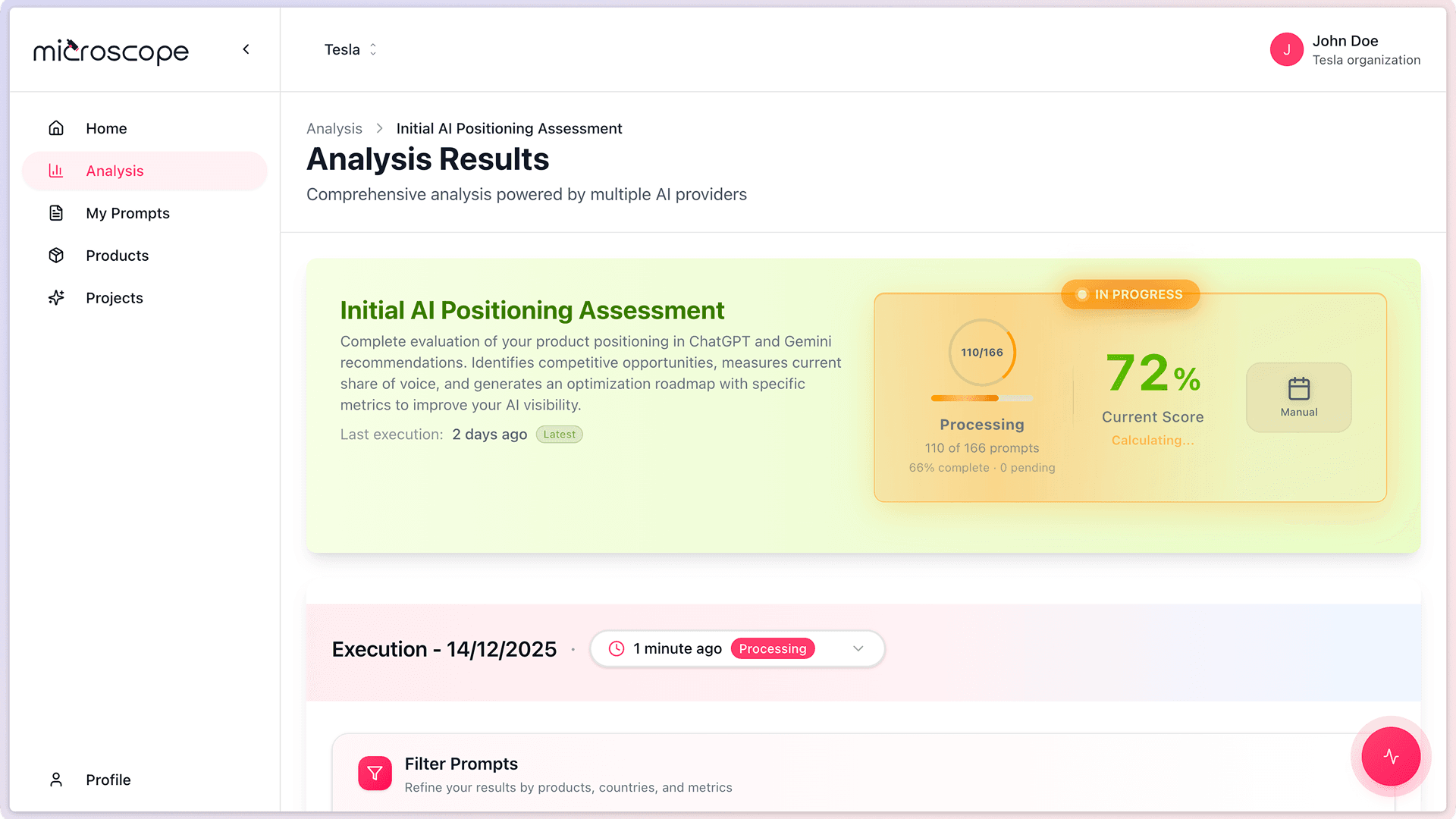Screen dimensions: 1456x819
Task: Click the Microscope logo
Action: click(111, 52)
